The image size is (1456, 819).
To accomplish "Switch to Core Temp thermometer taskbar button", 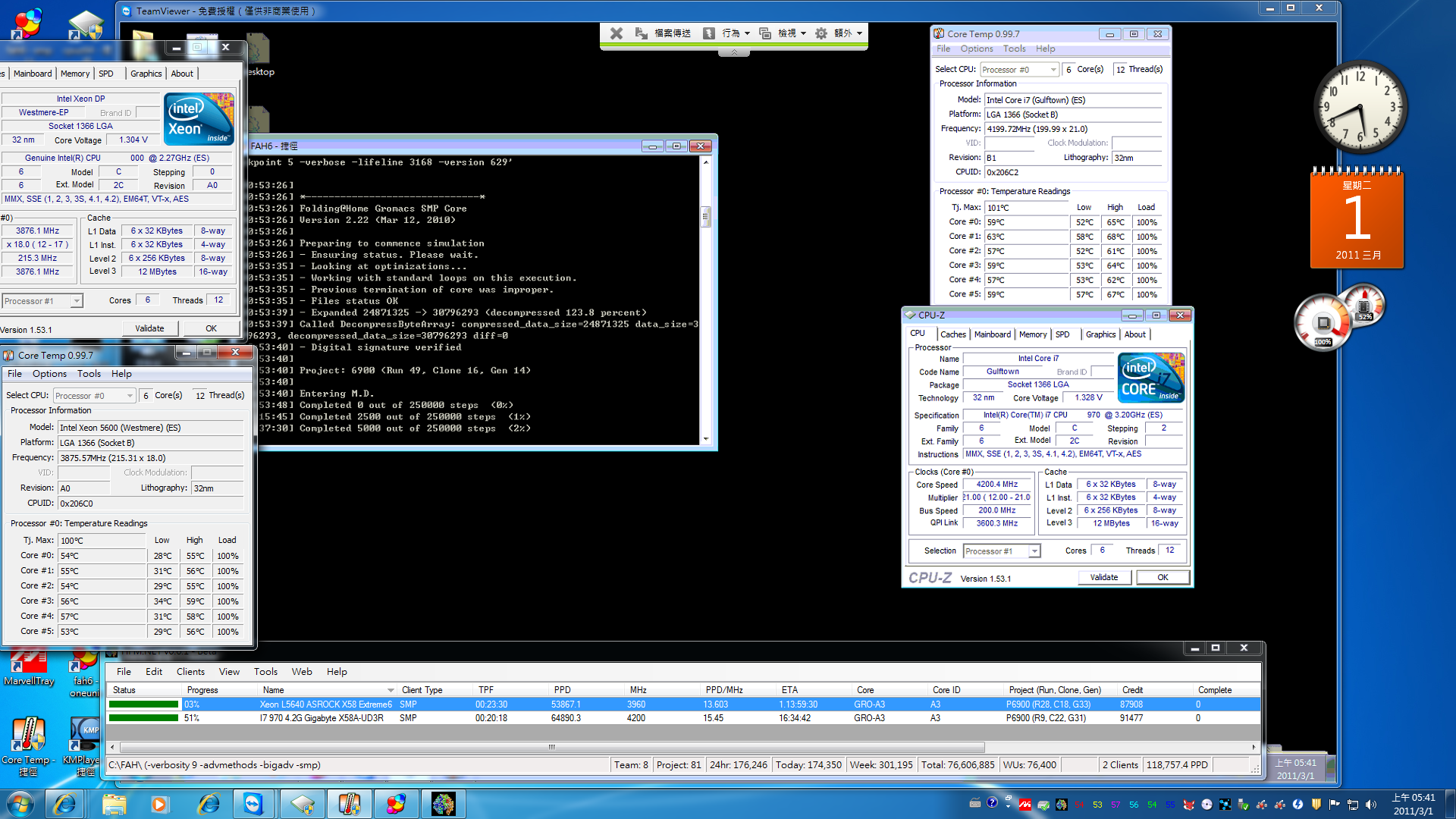I will pyautogui.click(x=349, y=803).
